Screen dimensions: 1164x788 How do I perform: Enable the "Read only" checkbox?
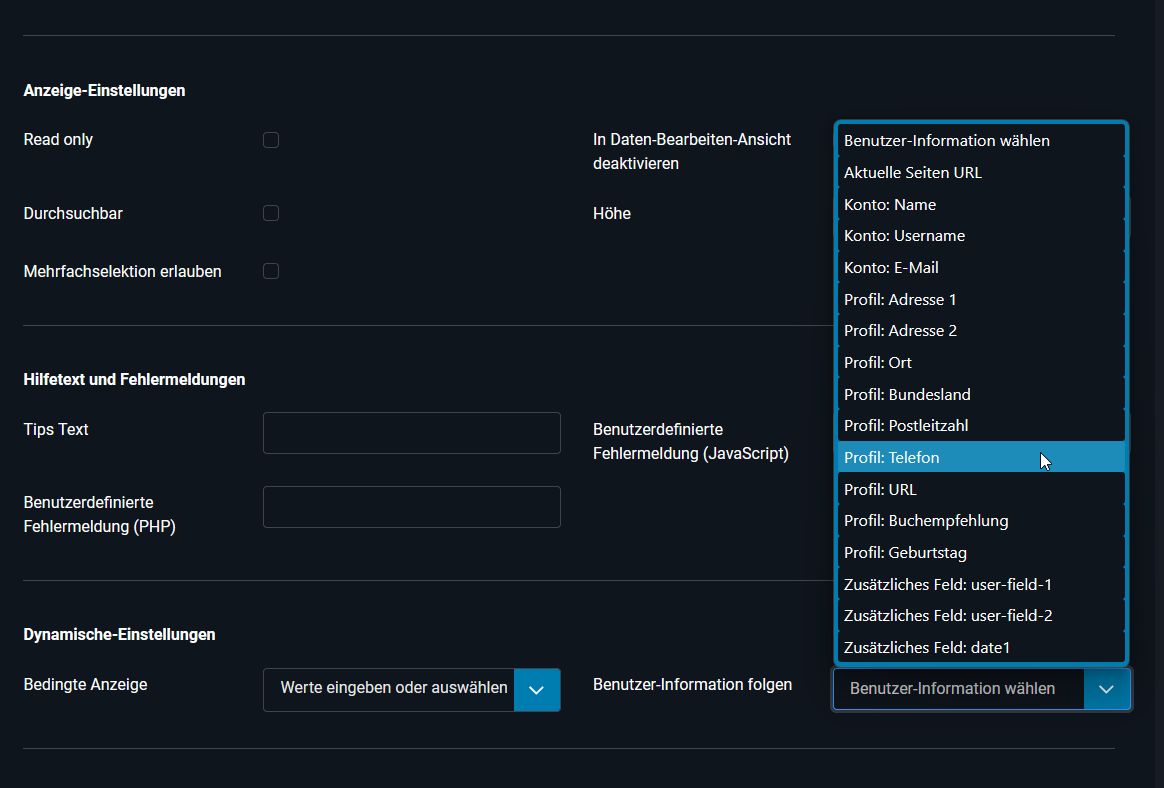click(270, 140)
